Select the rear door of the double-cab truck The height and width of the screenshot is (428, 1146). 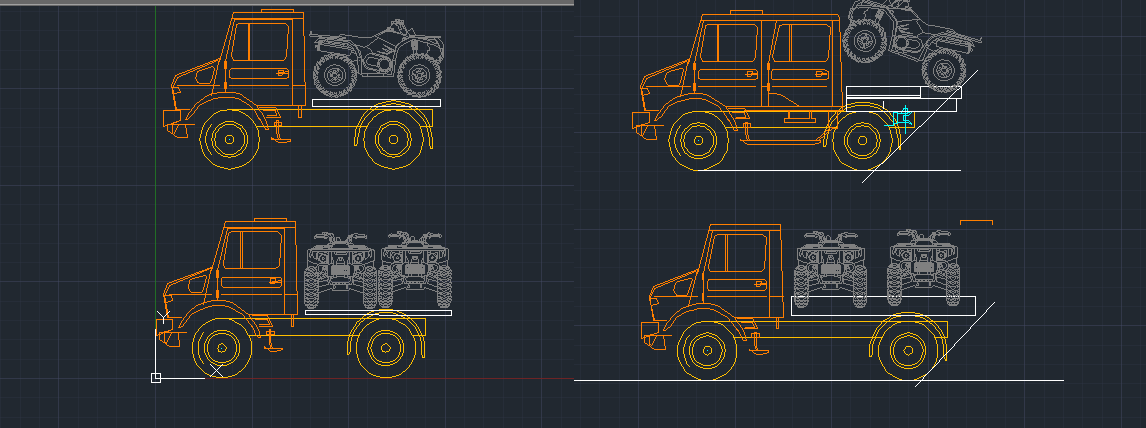[802, 64]
